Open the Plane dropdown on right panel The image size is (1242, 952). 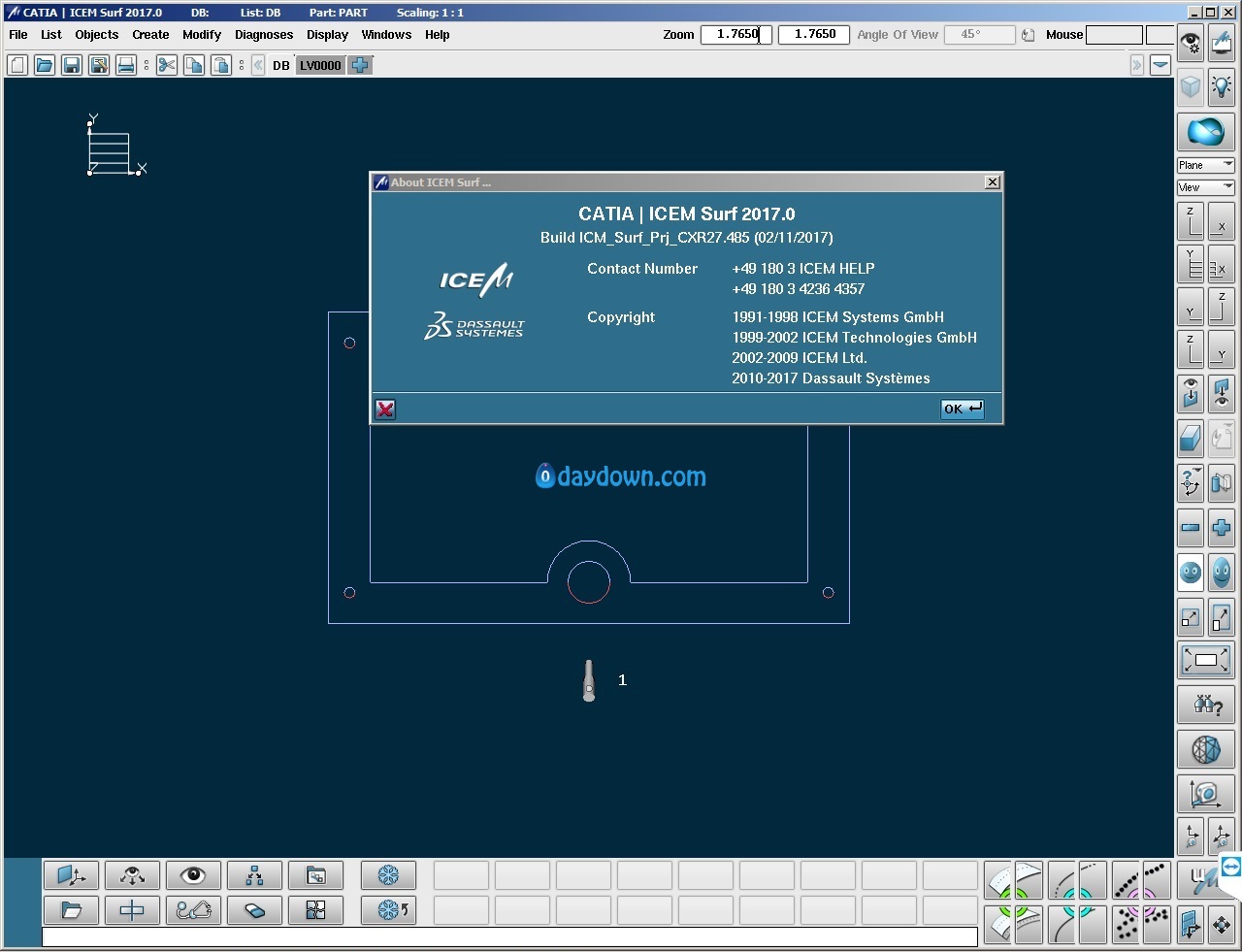pos(1206,165)
